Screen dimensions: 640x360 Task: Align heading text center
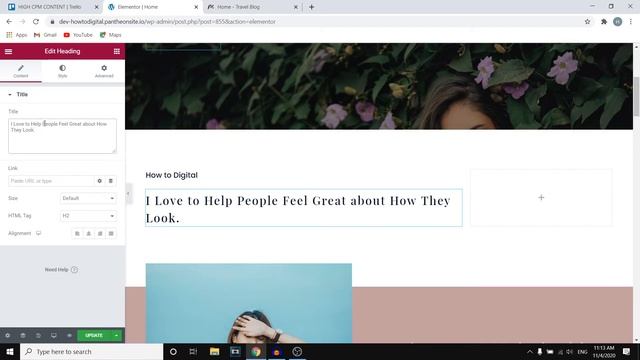pyautogui.click(x=89, y=233)
